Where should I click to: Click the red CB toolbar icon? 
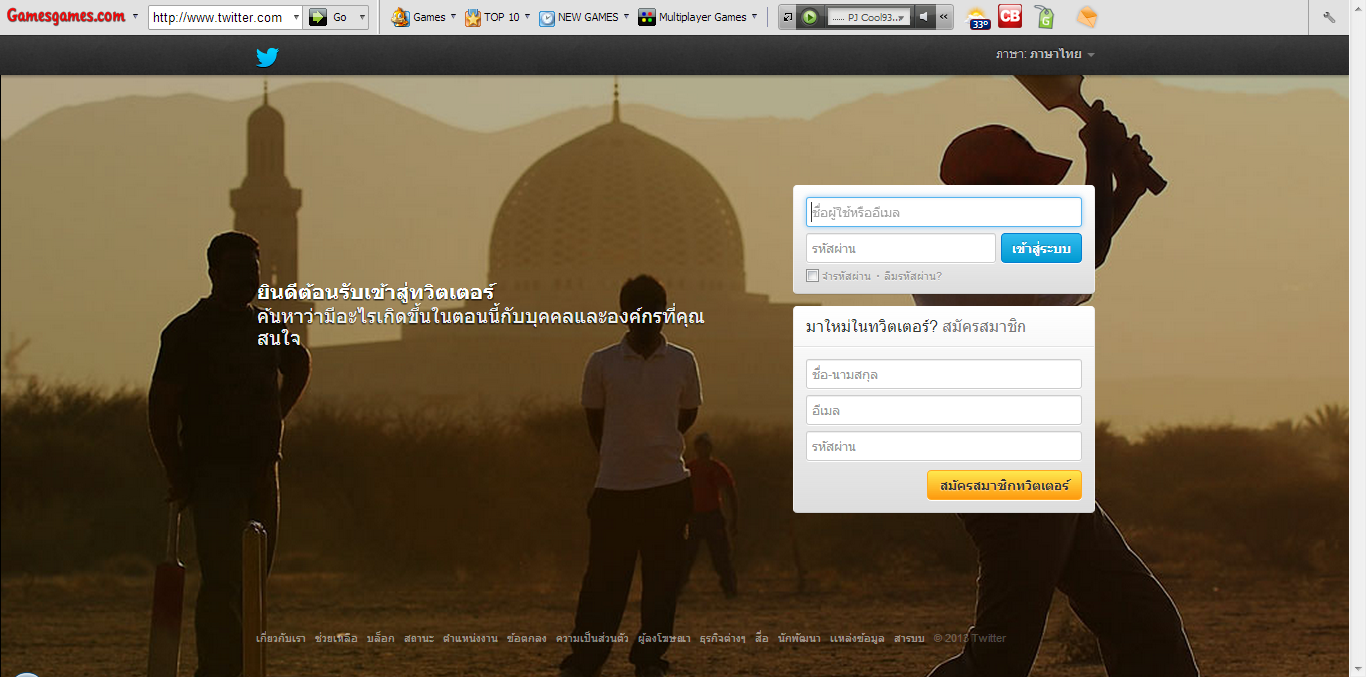tap(1010, 16)
